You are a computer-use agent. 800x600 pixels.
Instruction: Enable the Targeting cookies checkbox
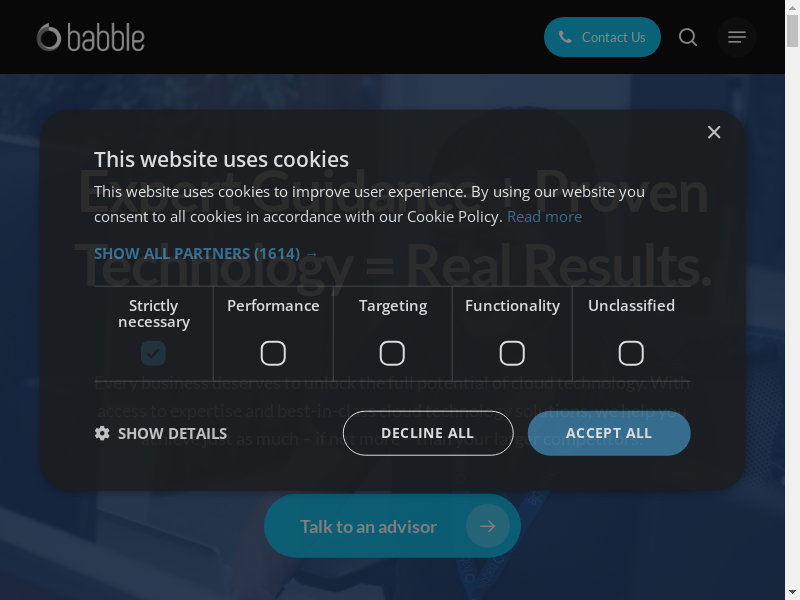392,353
